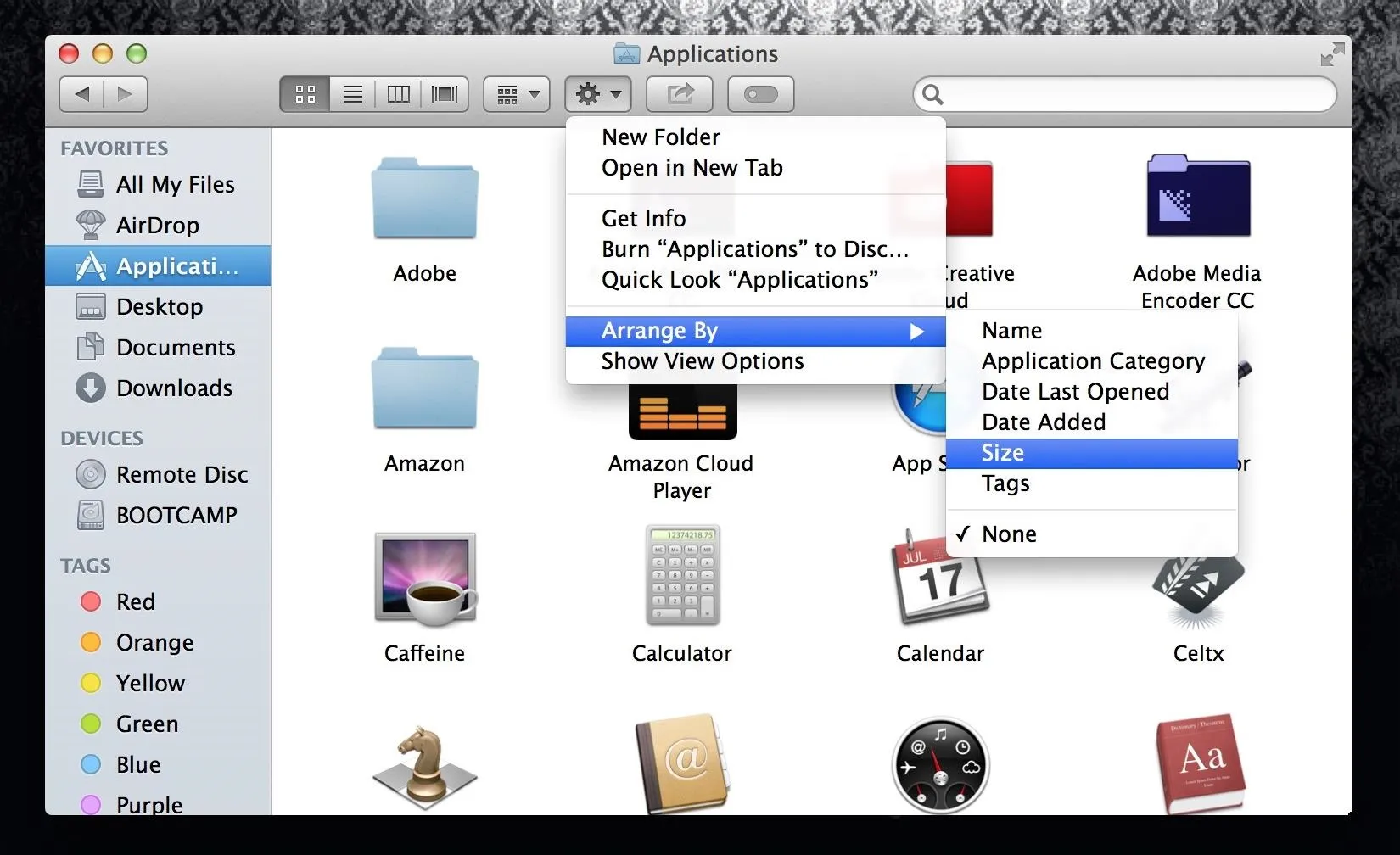Arrange by Date Added
The height and width of the screenshot is (855, 1400).
(x=1091, y=422)
